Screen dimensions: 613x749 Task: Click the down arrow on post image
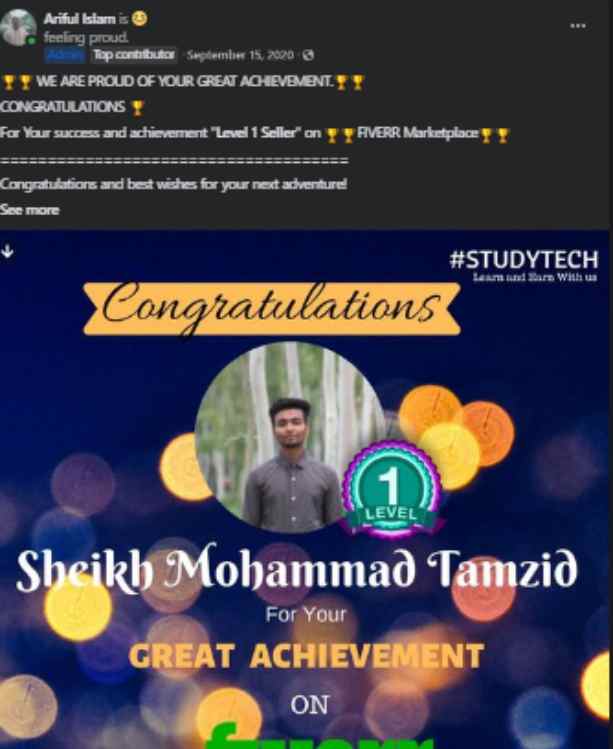7,251
